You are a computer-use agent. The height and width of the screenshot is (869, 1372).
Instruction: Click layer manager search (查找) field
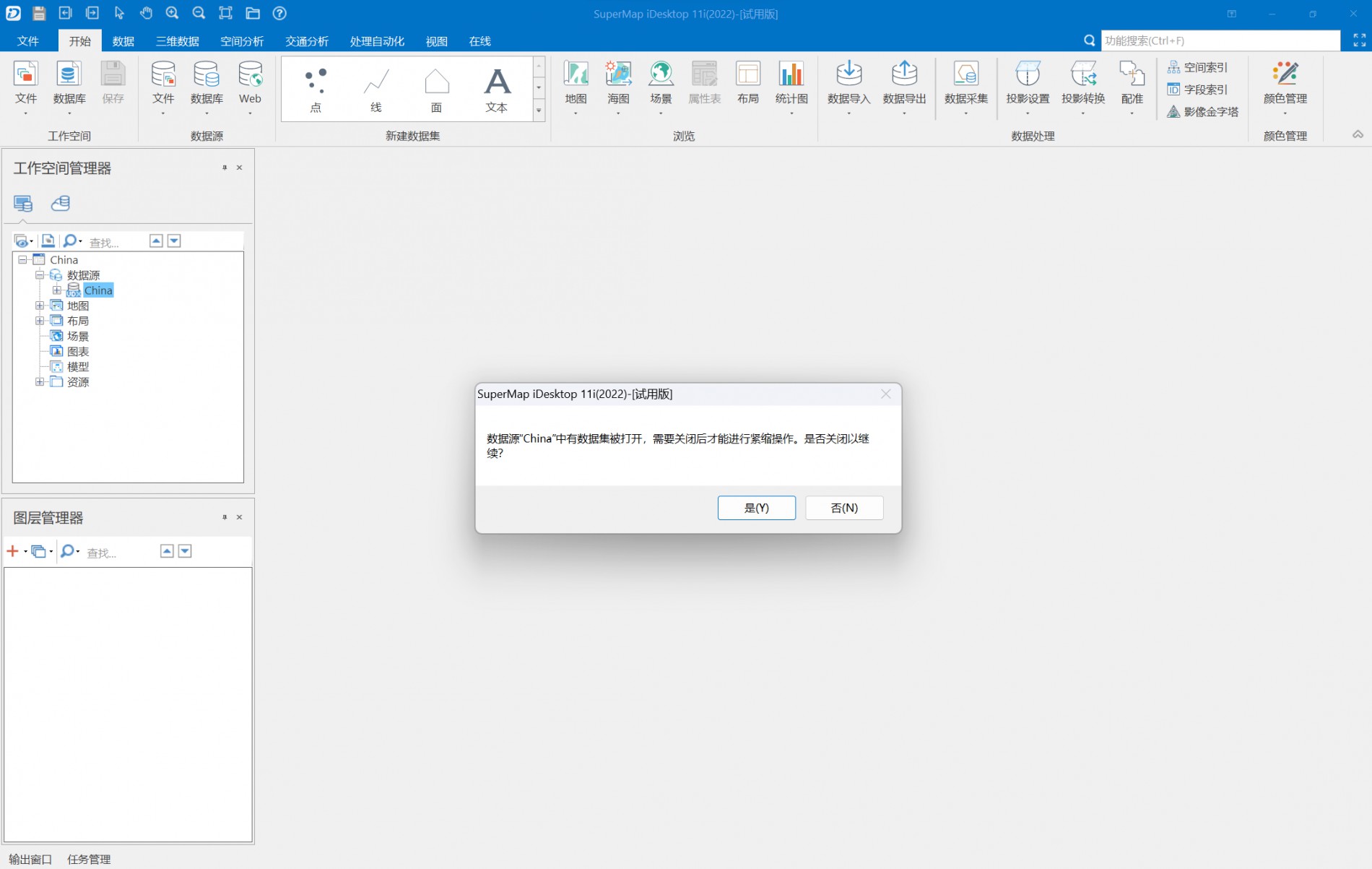tap(119, 553)
